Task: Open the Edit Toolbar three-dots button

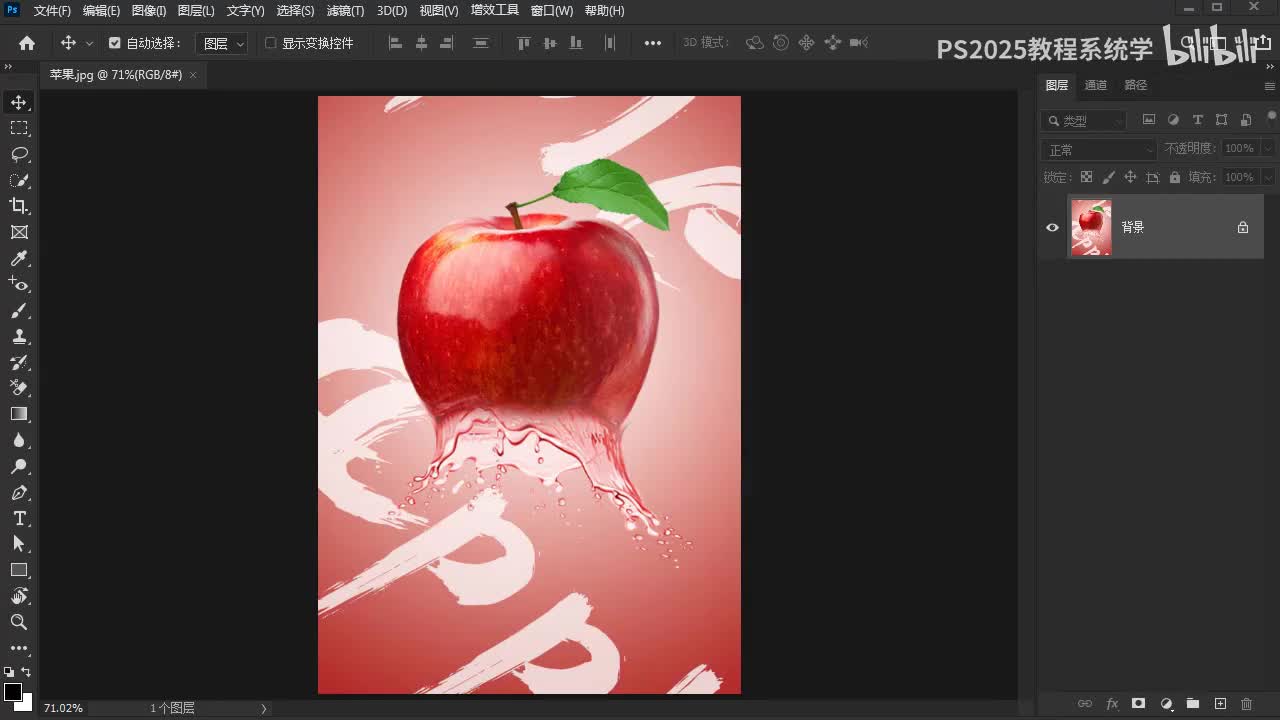Action: click(x=19, y=648)
